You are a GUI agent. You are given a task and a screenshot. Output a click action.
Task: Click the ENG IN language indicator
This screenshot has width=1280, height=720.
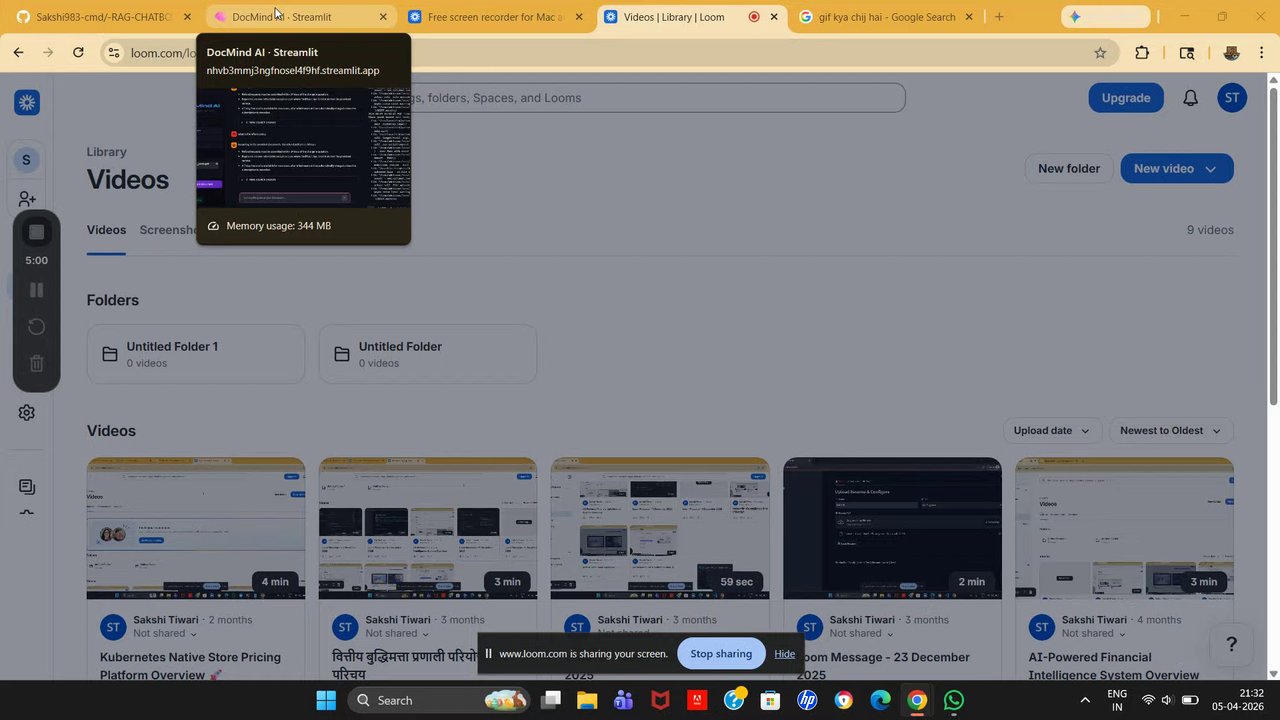[1117, 700]
